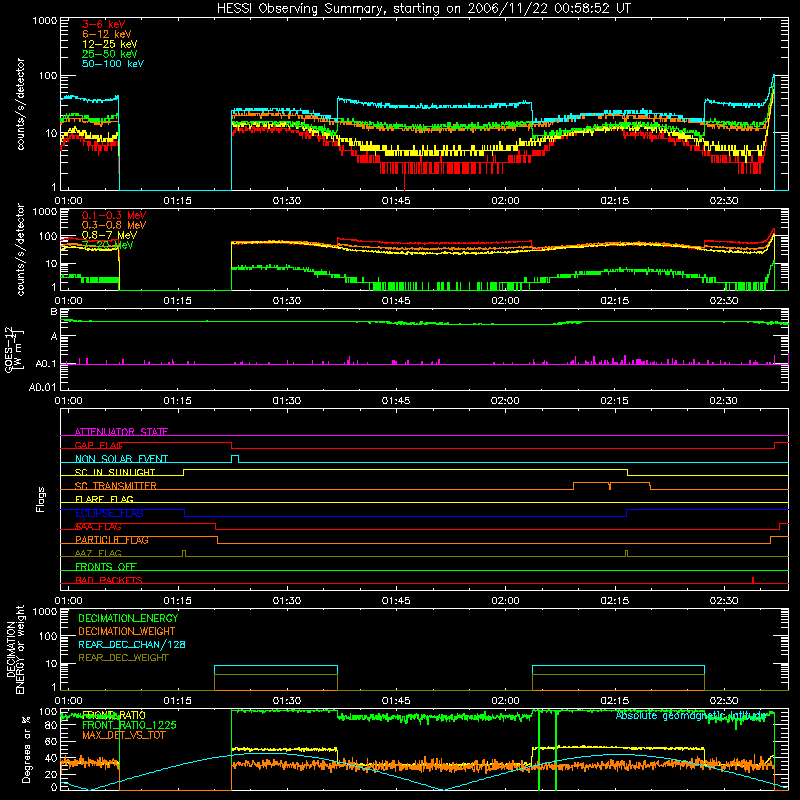Select the SC_TRANSMITTER flag label
Viewport: 800px width, 800px height.
point(115,486)
